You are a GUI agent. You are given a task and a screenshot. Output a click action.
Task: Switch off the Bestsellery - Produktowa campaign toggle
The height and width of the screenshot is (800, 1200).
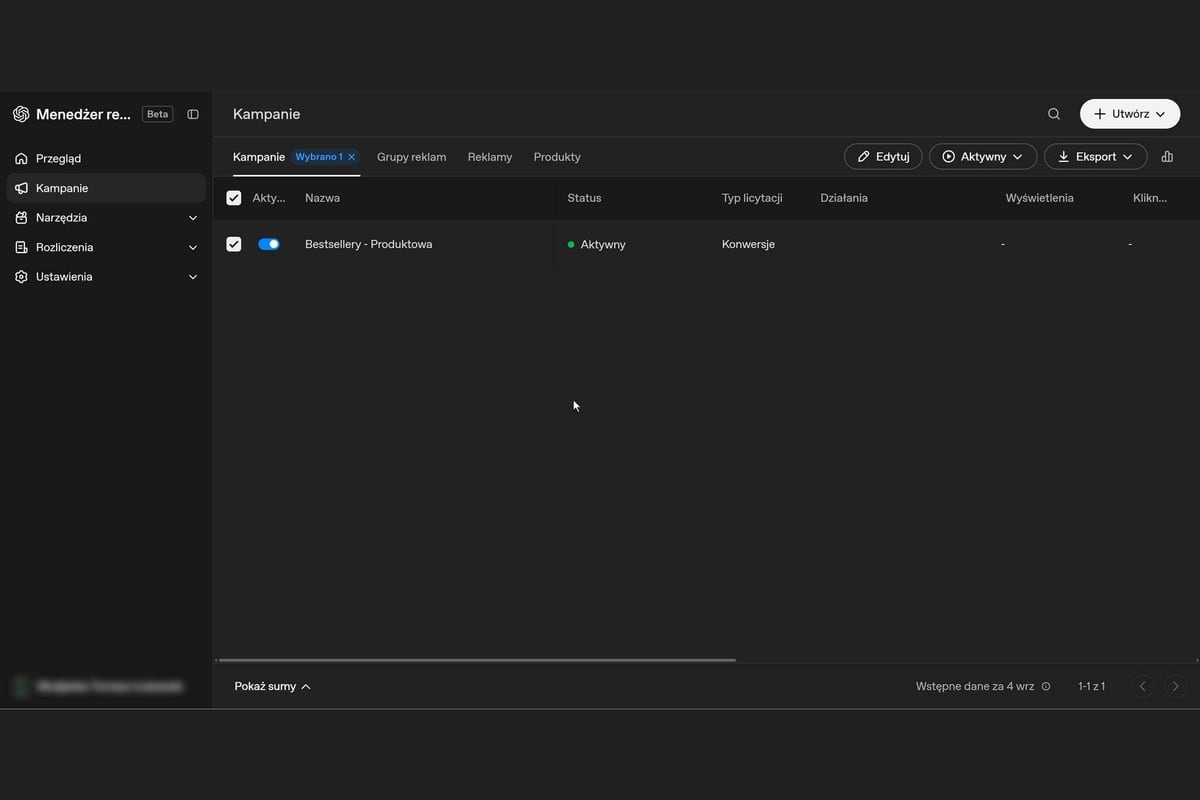(269, 244)
